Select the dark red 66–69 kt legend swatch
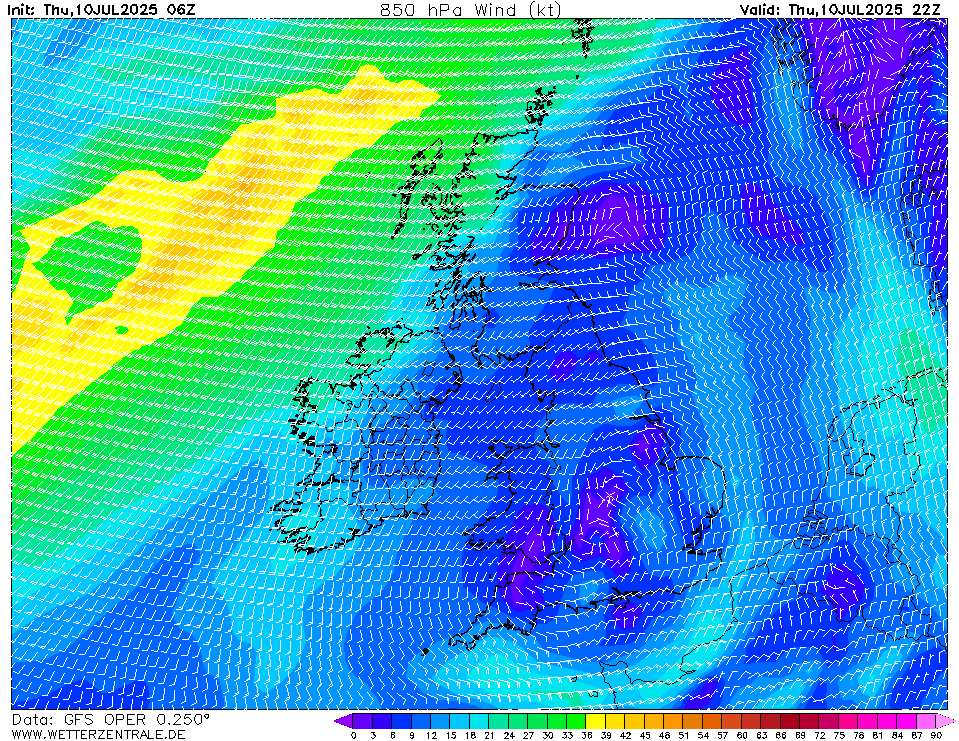959x741 pixels. 790,721
